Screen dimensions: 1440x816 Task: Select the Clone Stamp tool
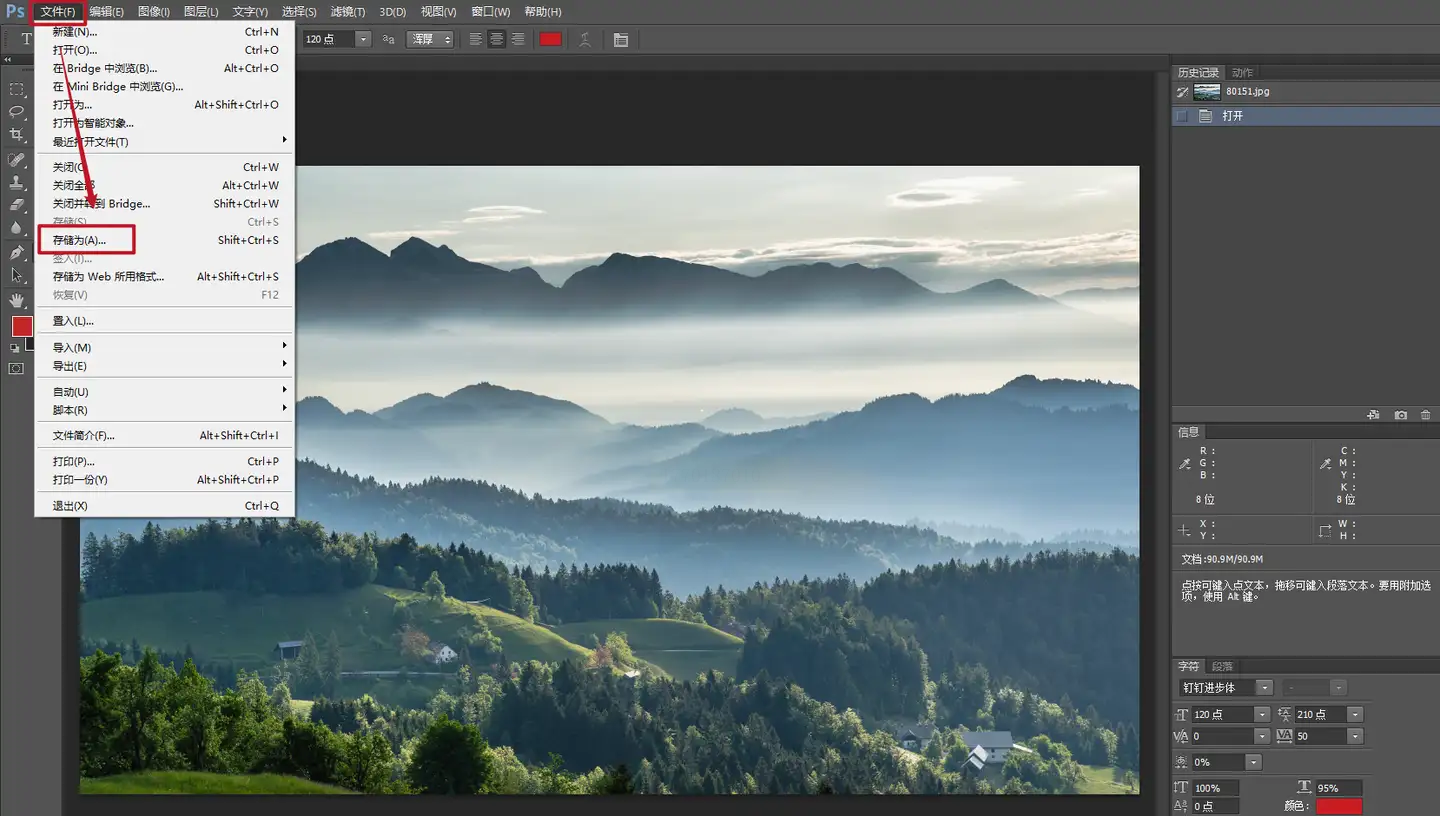17,183
